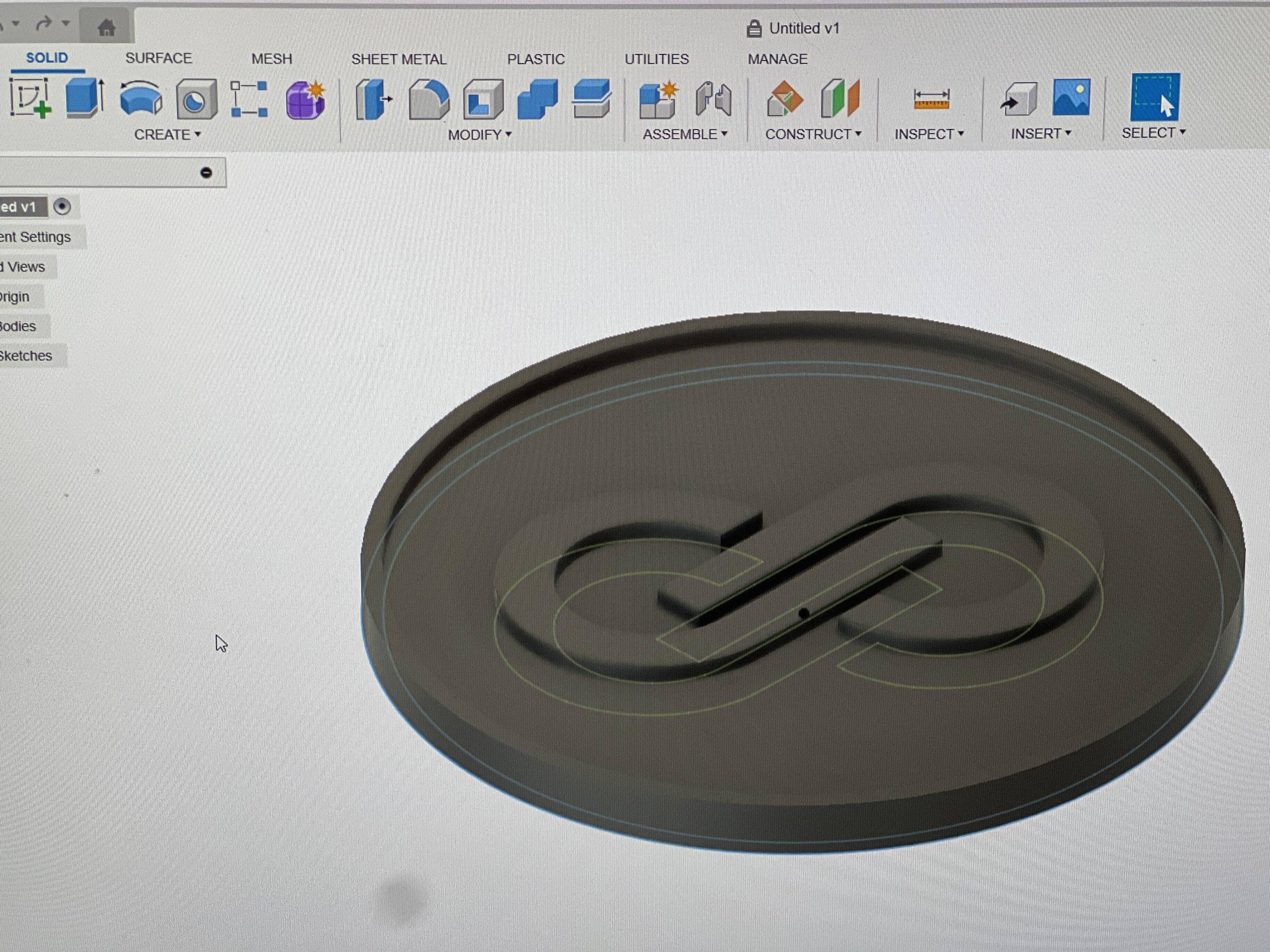Viewport: 1270px width, 952px height.
Task: Open the Create Form purple icon
Action: tap(305, 100)
